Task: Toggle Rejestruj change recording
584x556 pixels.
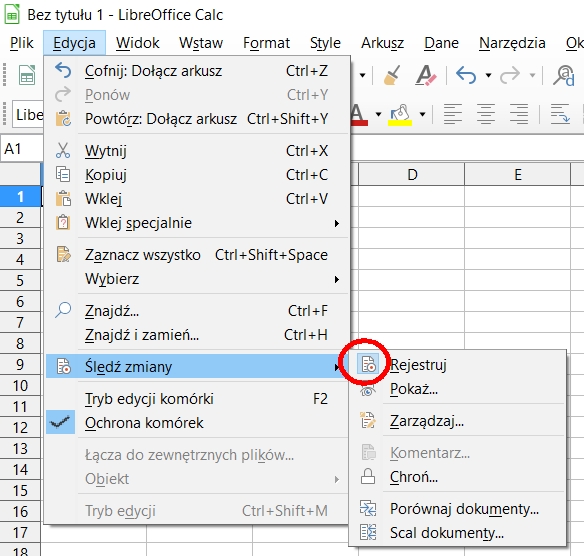Action: pos(458,365)
